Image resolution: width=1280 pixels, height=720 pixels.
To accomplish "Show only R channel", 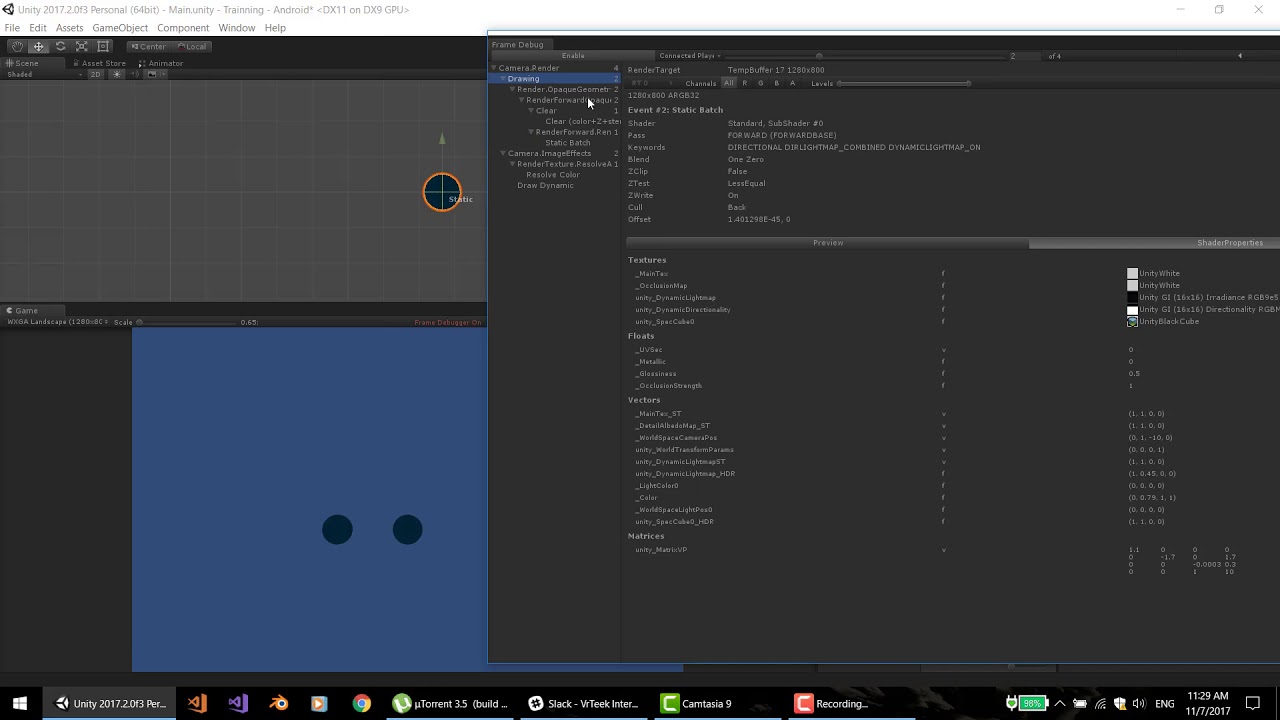I will [744, 83].
